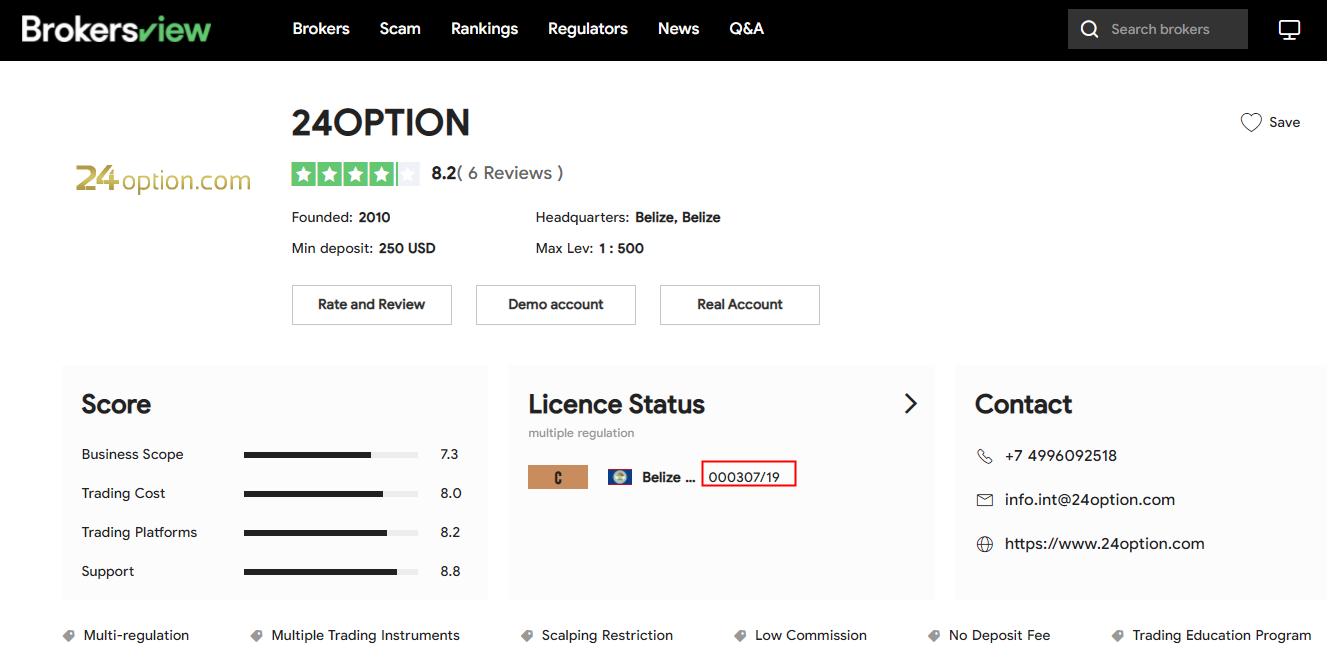Expand Licence Status with the arrow
Screen dimensions: 1327x656
click(910, 404)
